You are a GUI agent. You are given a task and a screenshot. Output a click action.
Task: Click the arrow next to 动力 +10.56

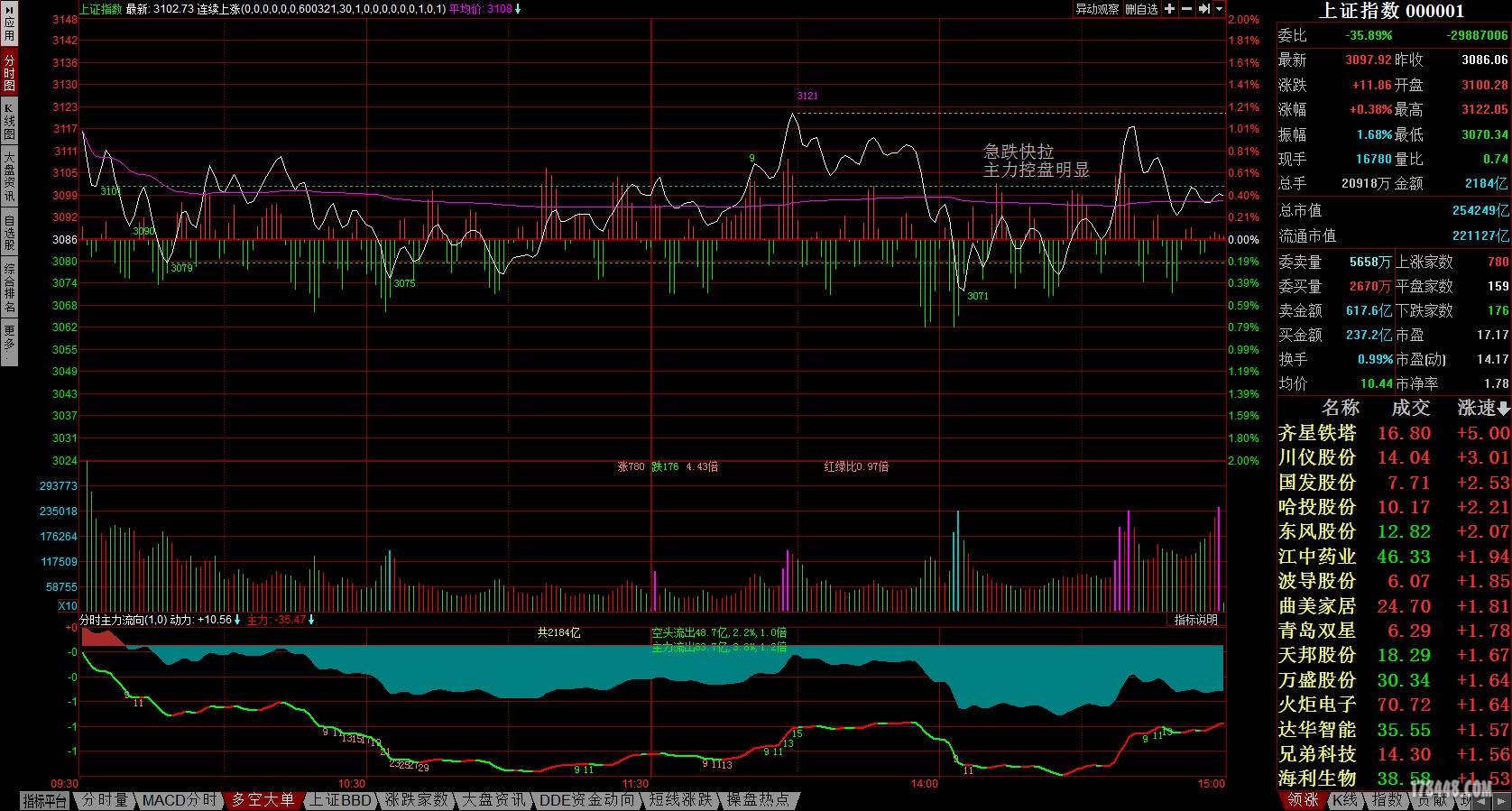point(237,621)
